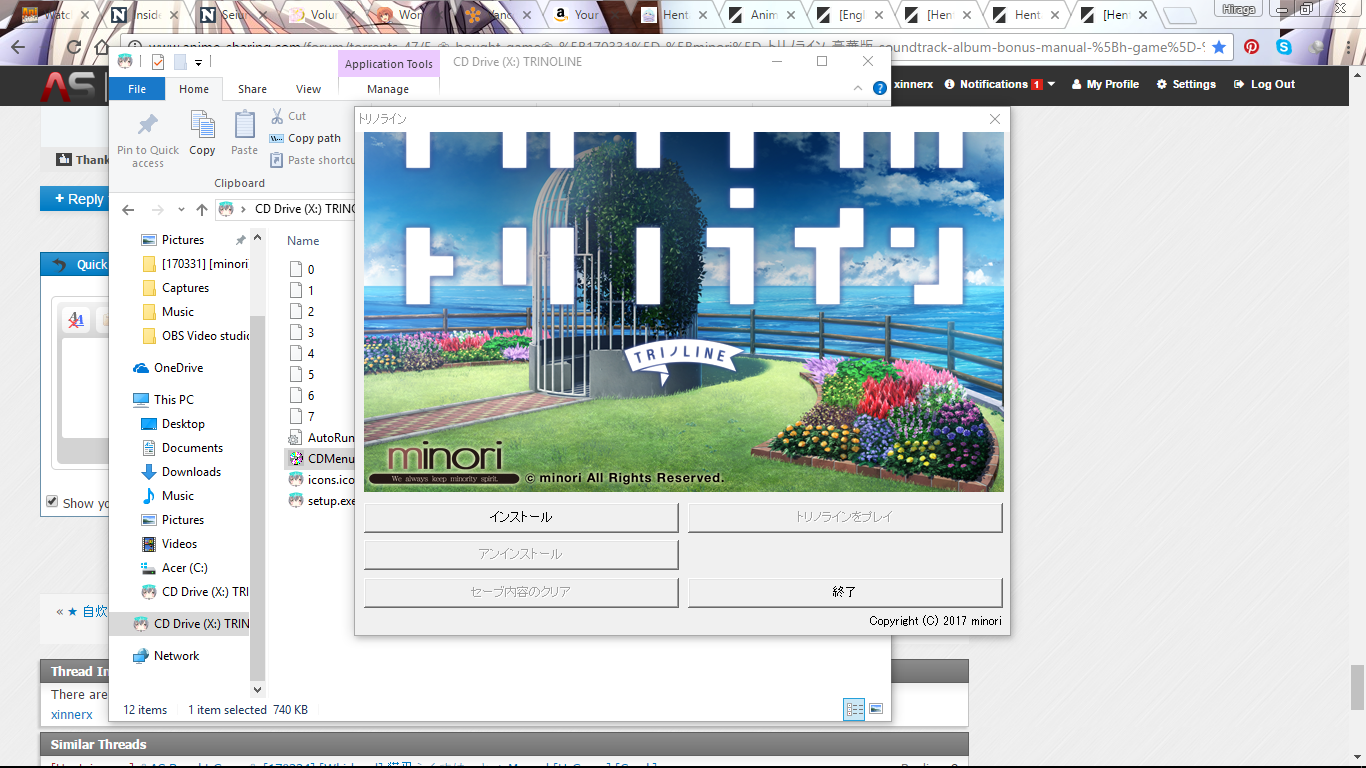Collapse the Explorer ribbon with chevron

(858, 88)
